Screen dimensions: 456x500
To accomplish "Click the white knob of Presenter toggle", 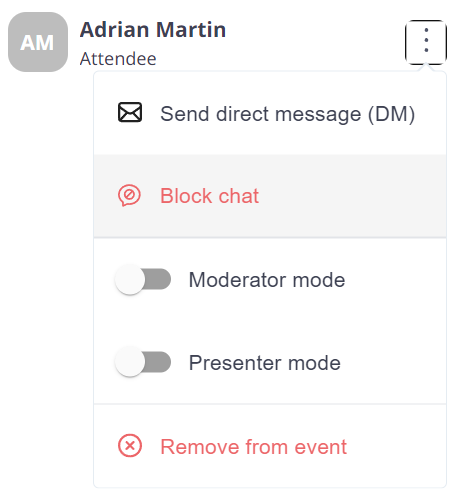I will (x=130, y=362).
